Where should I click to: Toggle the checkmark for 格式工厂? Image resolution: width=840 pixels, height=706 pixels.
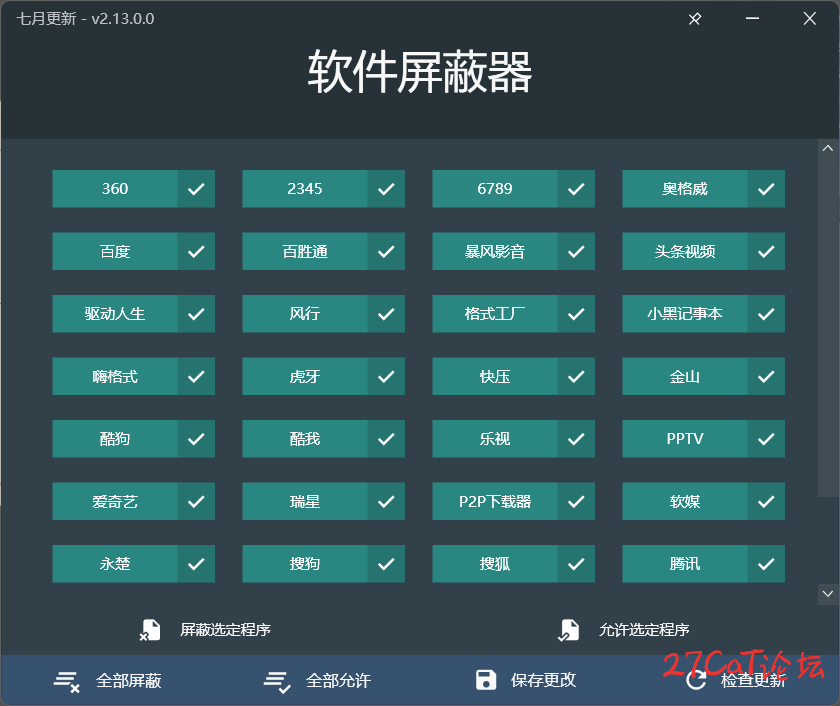[x=576, y=314]
